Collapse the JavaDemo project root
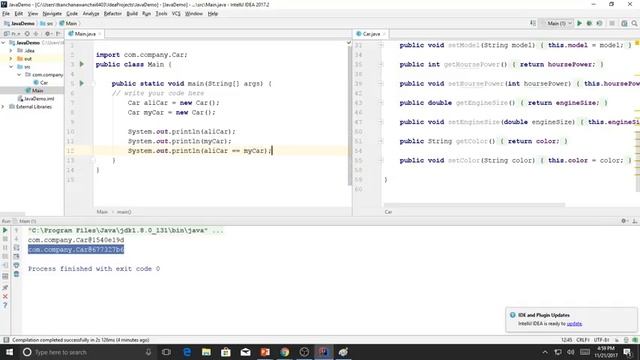 (4, 42)
